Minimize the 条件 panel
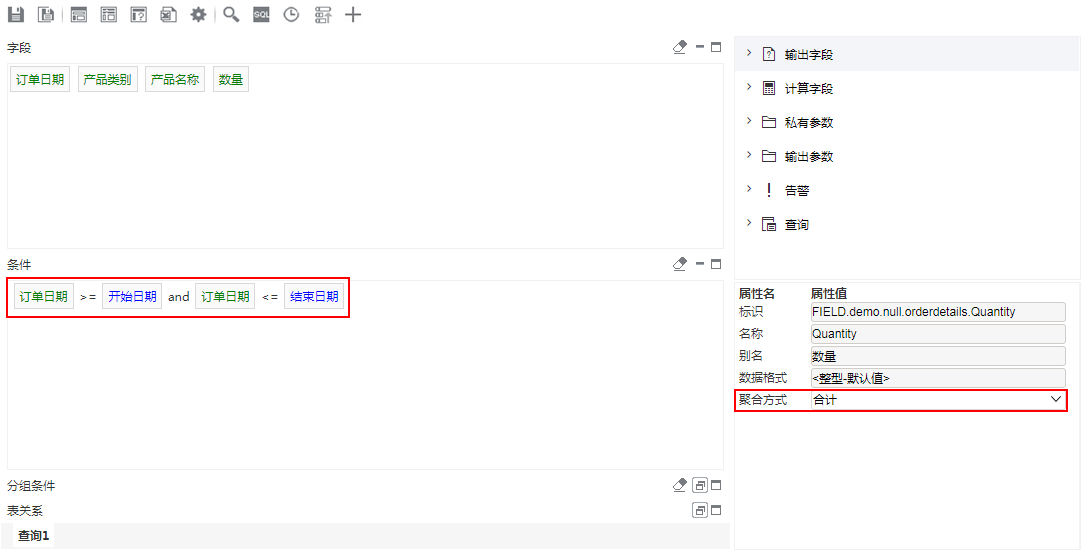This screenshot has height=552, width=1084. [x=700, y=264]
